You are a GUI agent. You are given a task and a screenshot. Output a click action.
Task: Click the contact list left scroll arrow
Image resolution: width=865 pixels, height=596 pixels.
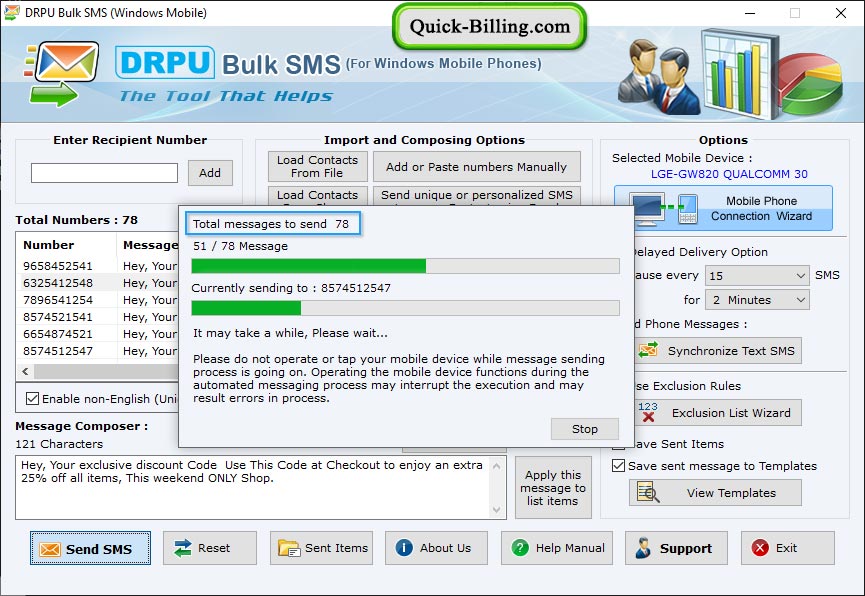click(25, 371)
